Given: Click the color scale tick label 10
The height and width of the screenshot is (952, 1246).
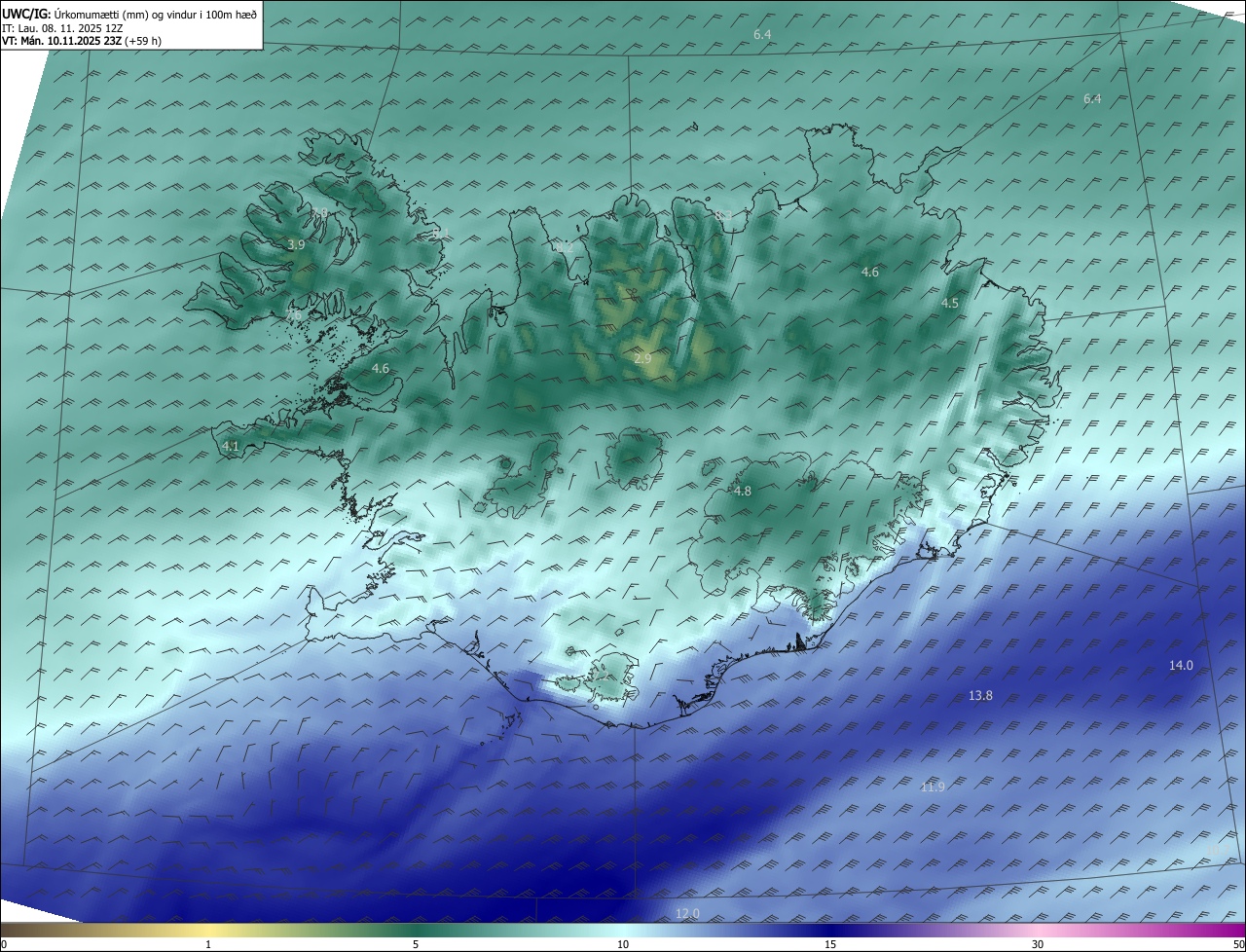Looking at the screenshot, I should [x=623, y=944].
